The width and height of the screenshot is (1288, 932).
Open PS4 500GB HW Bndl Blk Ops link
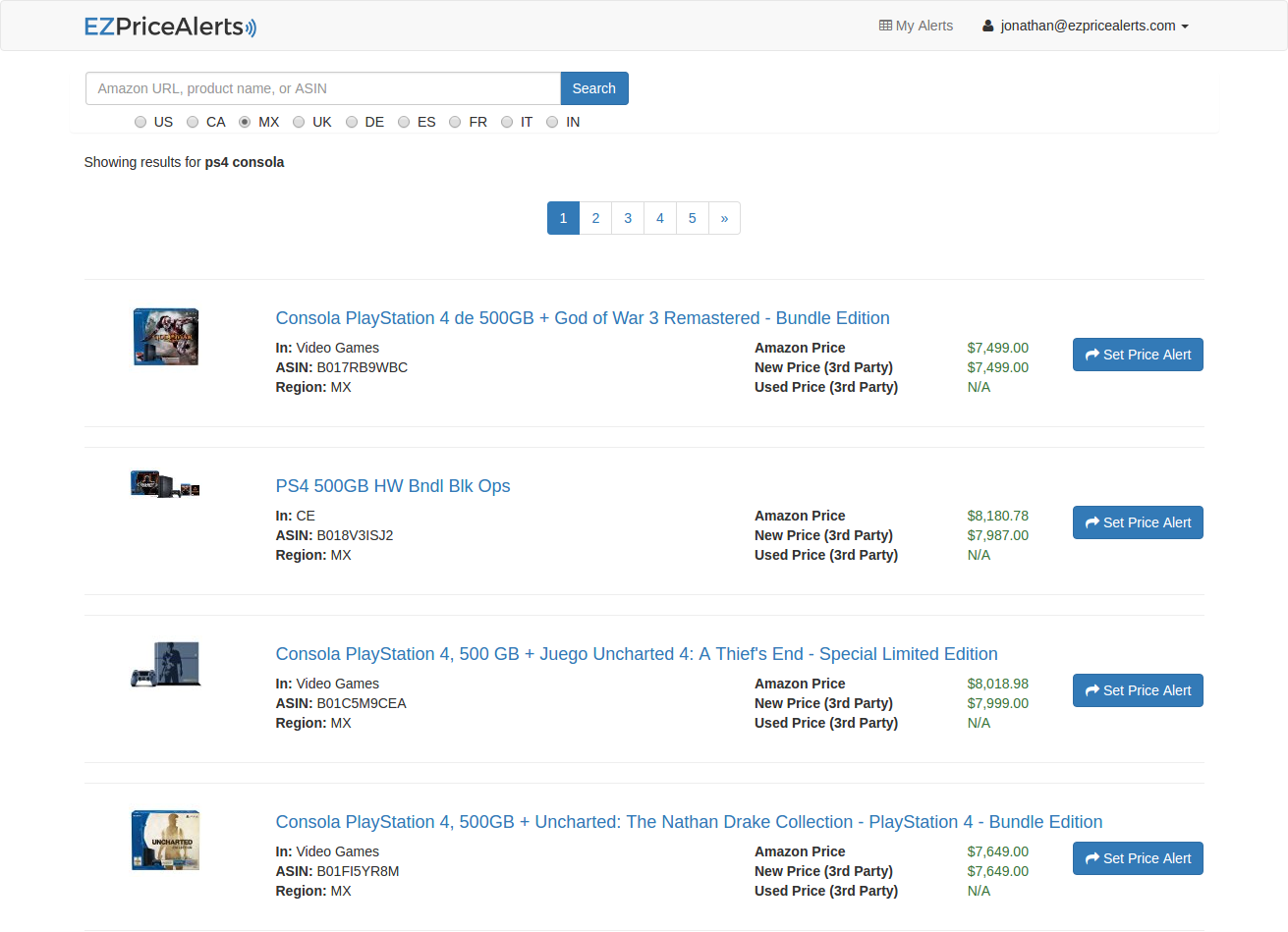393,486
